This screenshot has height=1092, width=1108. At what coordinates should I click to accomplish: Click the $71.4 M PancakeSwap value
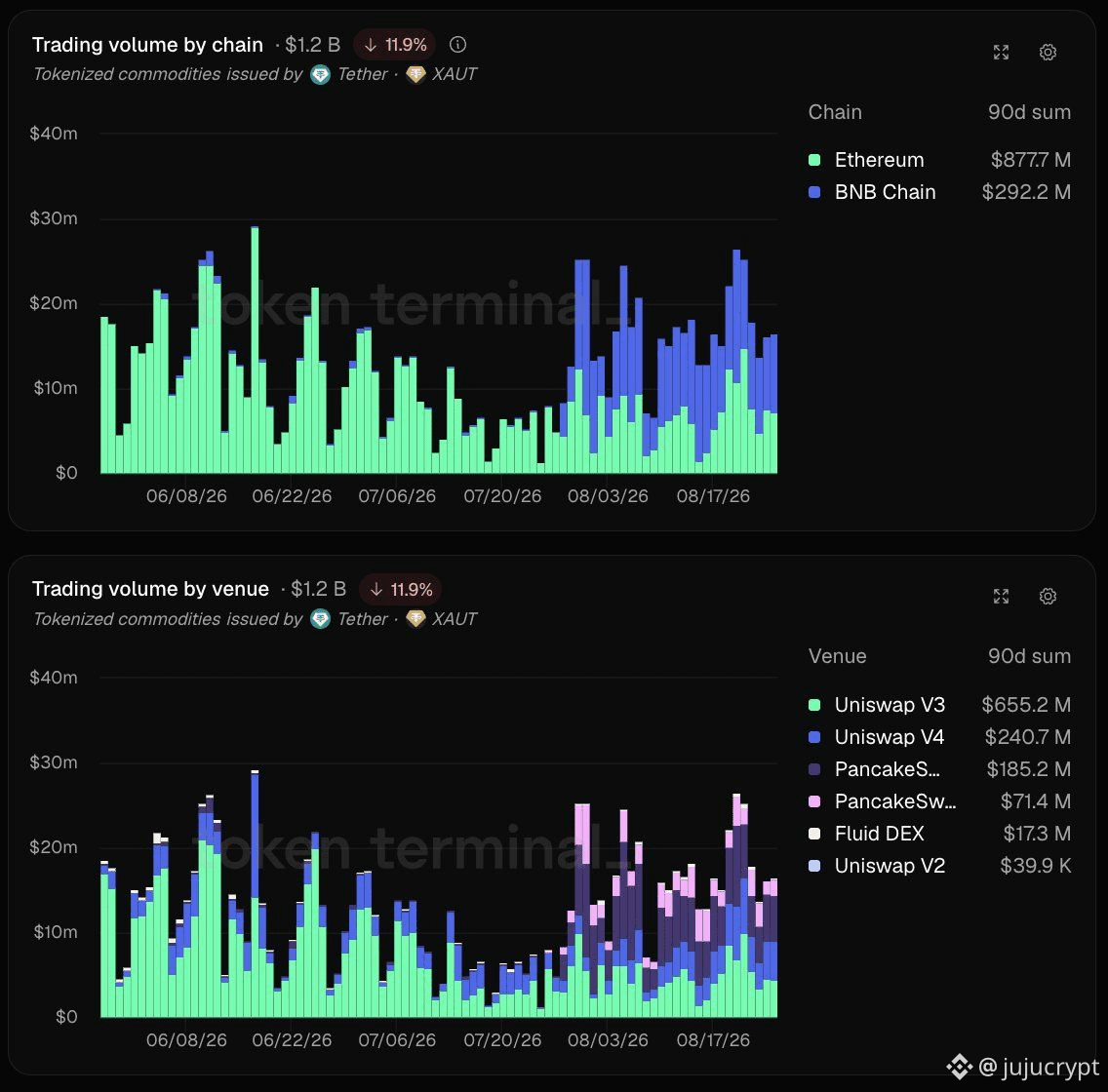tap(1035, 801)
